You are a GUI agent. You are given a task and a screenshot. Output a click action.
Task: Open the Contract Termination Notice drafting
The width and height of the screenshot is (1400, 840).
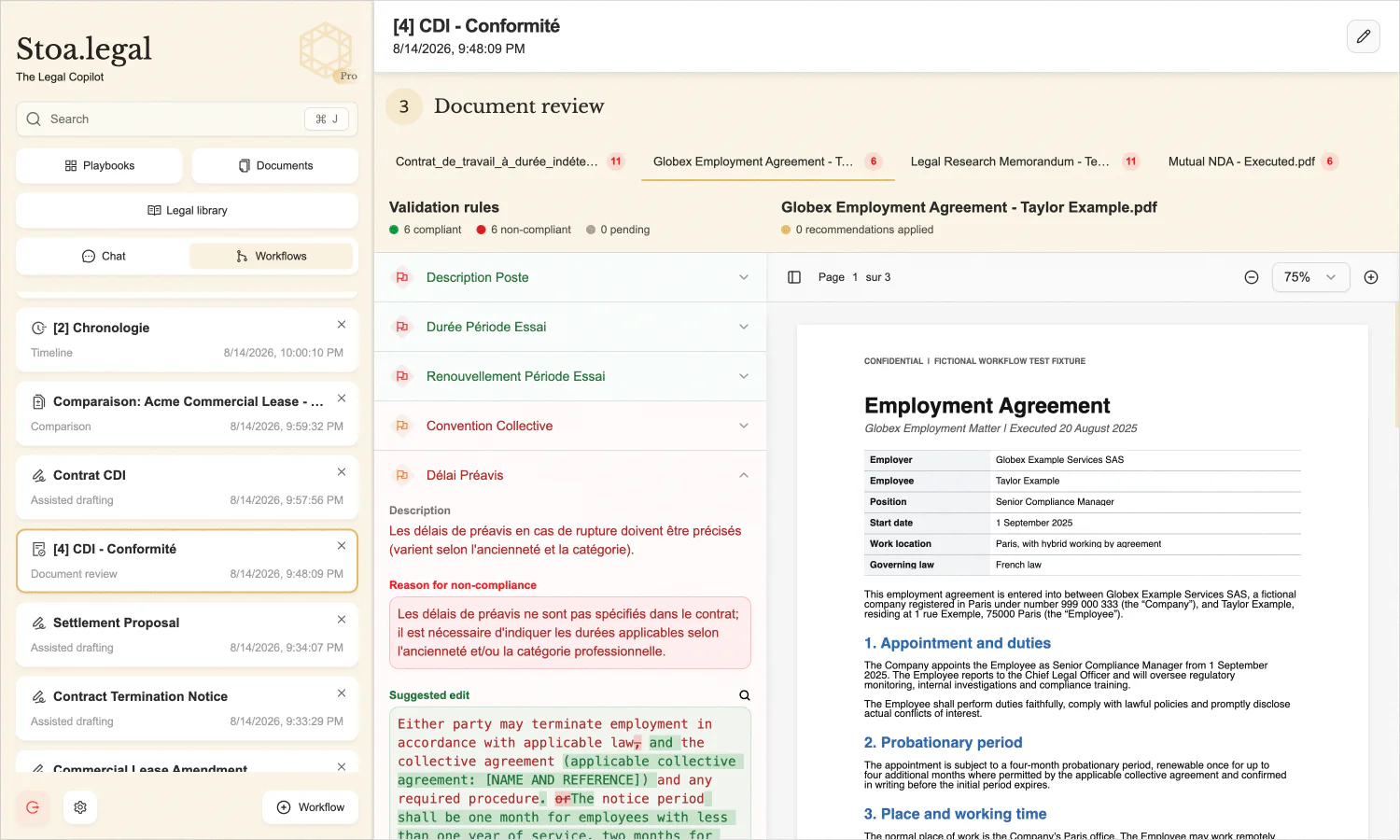click(187, 708)
